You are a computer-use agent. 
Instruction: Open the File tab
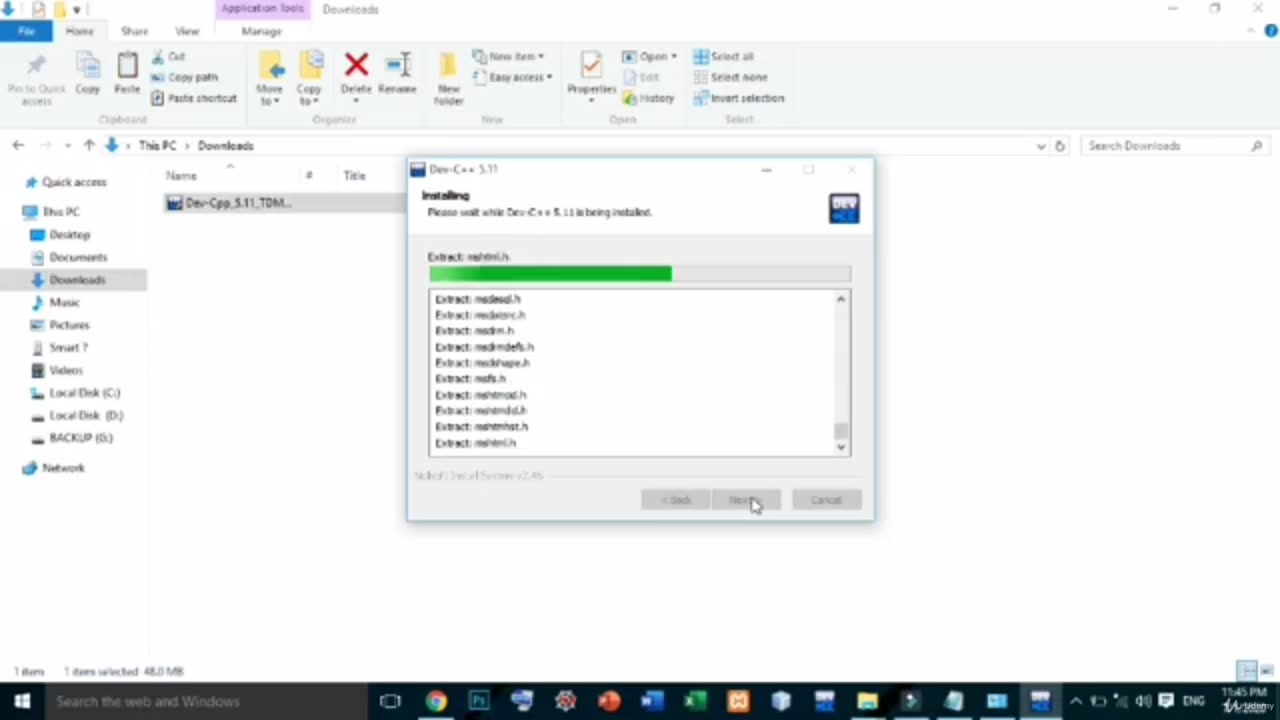(27, 31)
